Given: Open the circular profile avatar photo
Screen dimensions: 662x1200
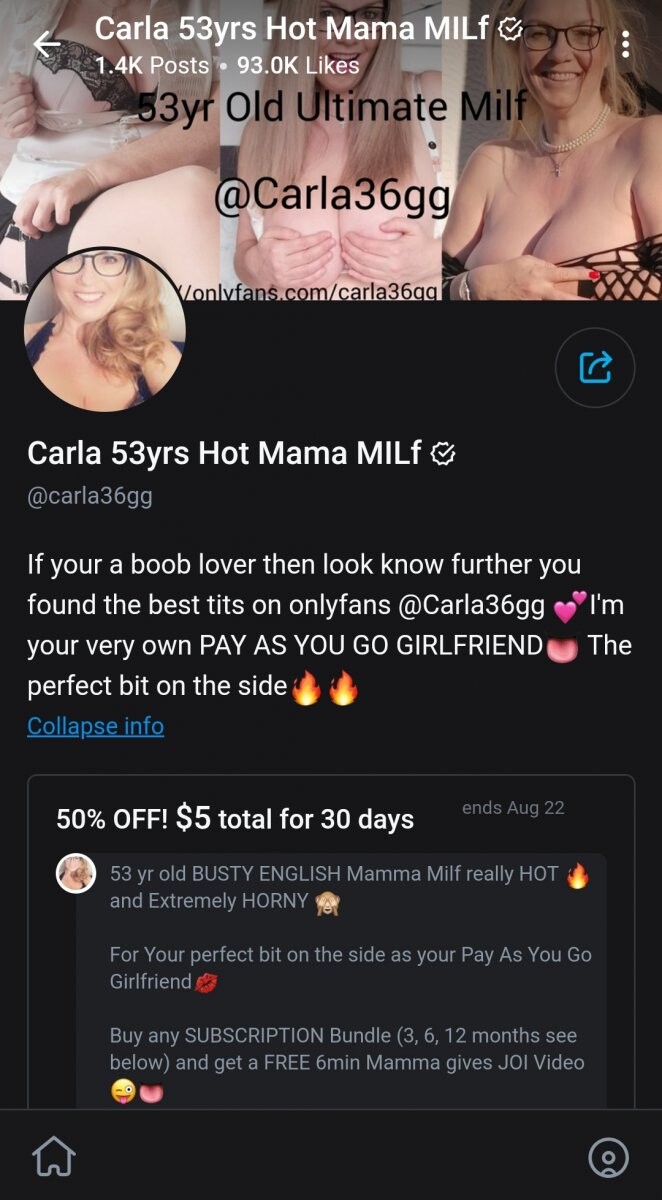Looking at the screenshot, I should 104,330.
